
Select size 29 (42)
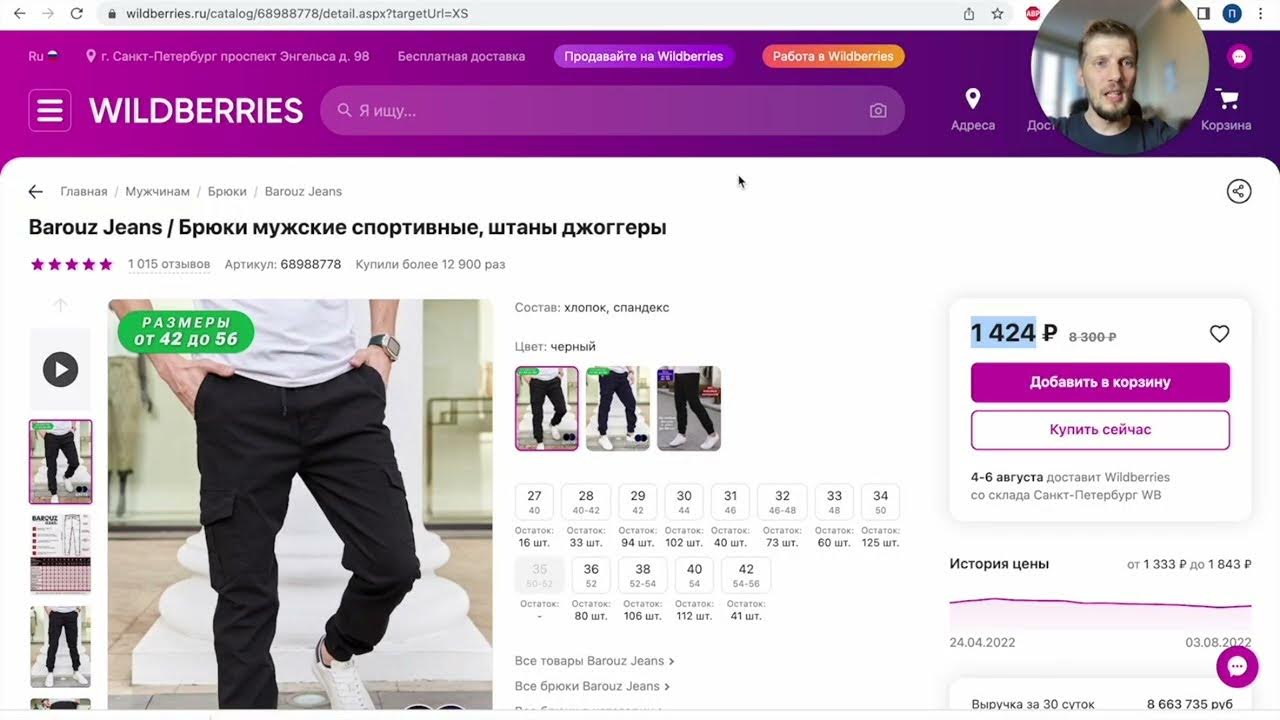[x=638, y=502]
